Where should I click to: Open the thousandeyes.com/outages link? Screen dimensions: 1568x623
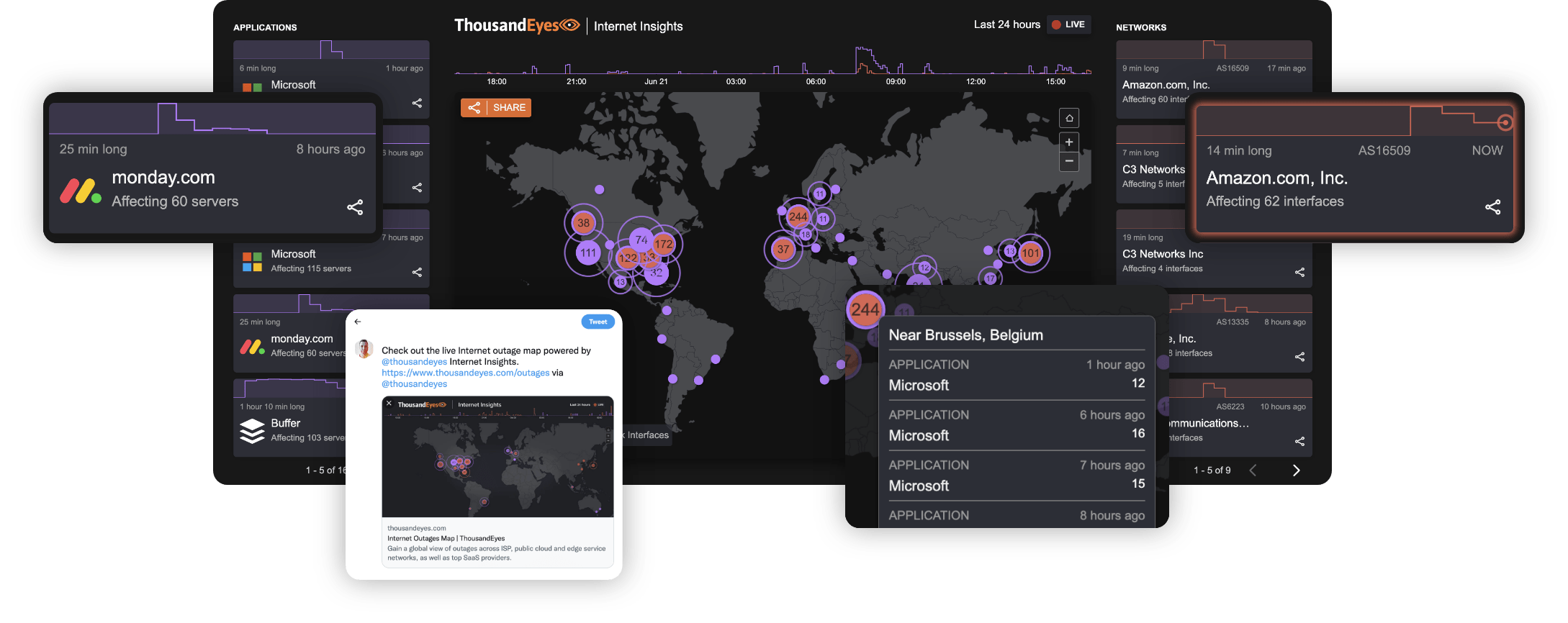(465, 373)
